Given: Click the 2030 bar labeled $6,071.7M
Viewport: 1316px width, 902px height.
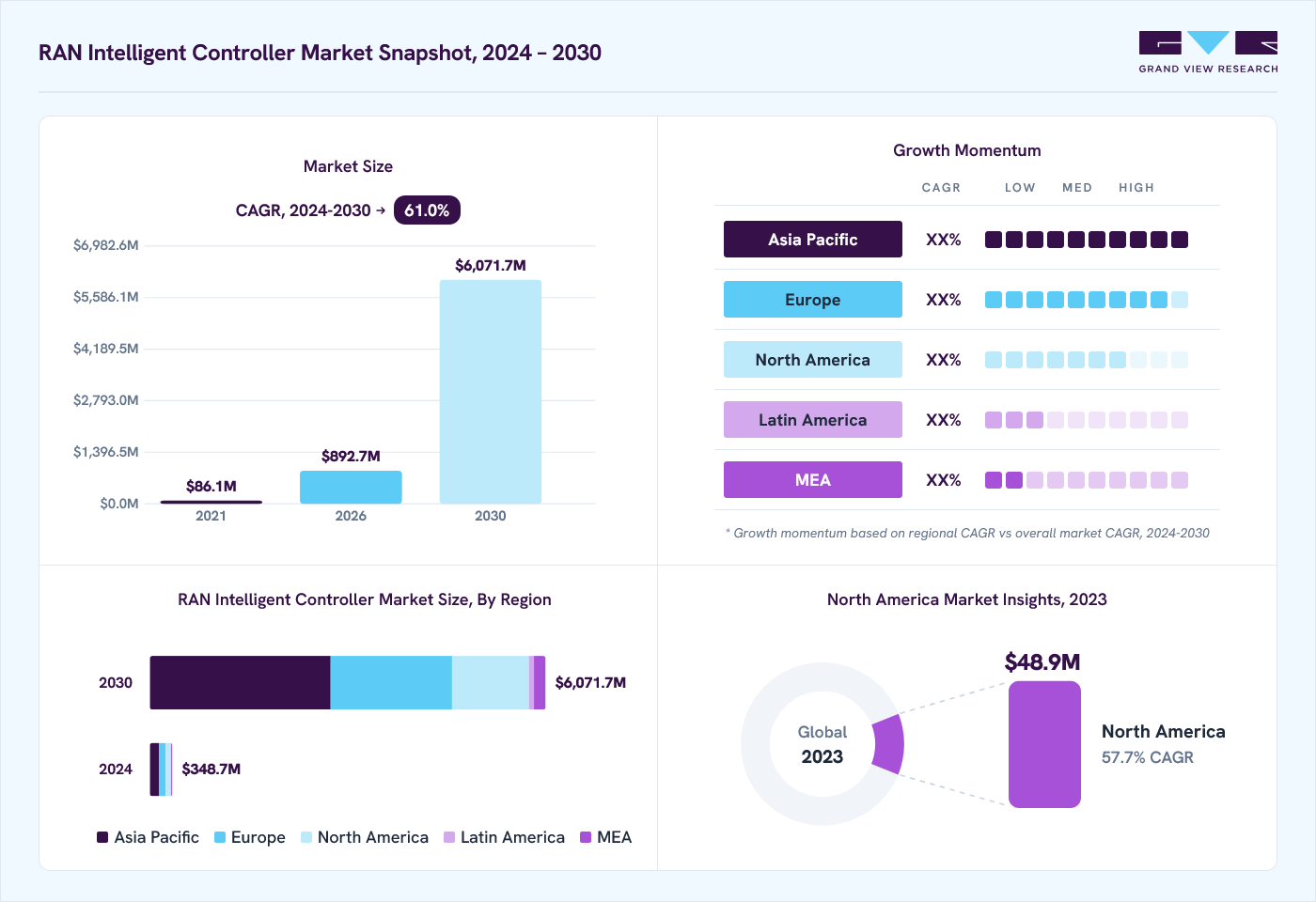Looking at the screenshot, I should 491,392.
